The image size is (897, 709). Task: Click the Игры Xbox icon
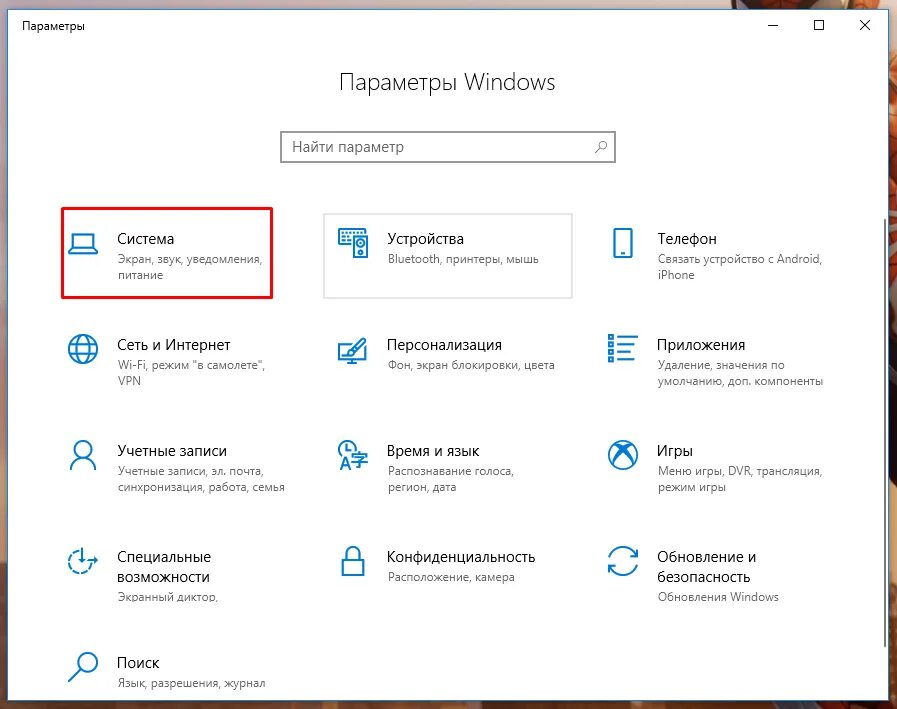pos(622,455)
